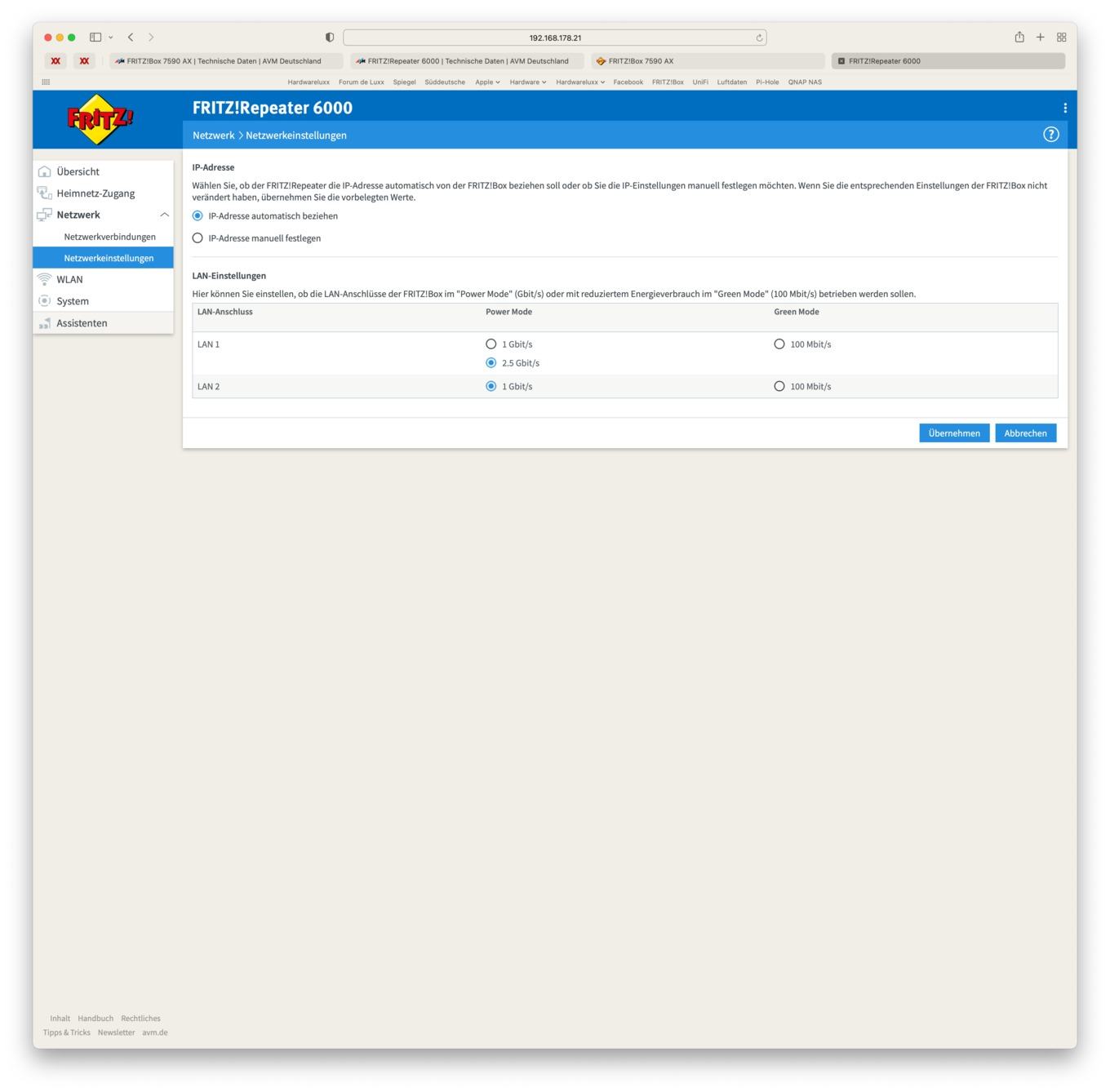Click the Übernehmen button
The image size is (1110, 1092).
tap(954, 433)
